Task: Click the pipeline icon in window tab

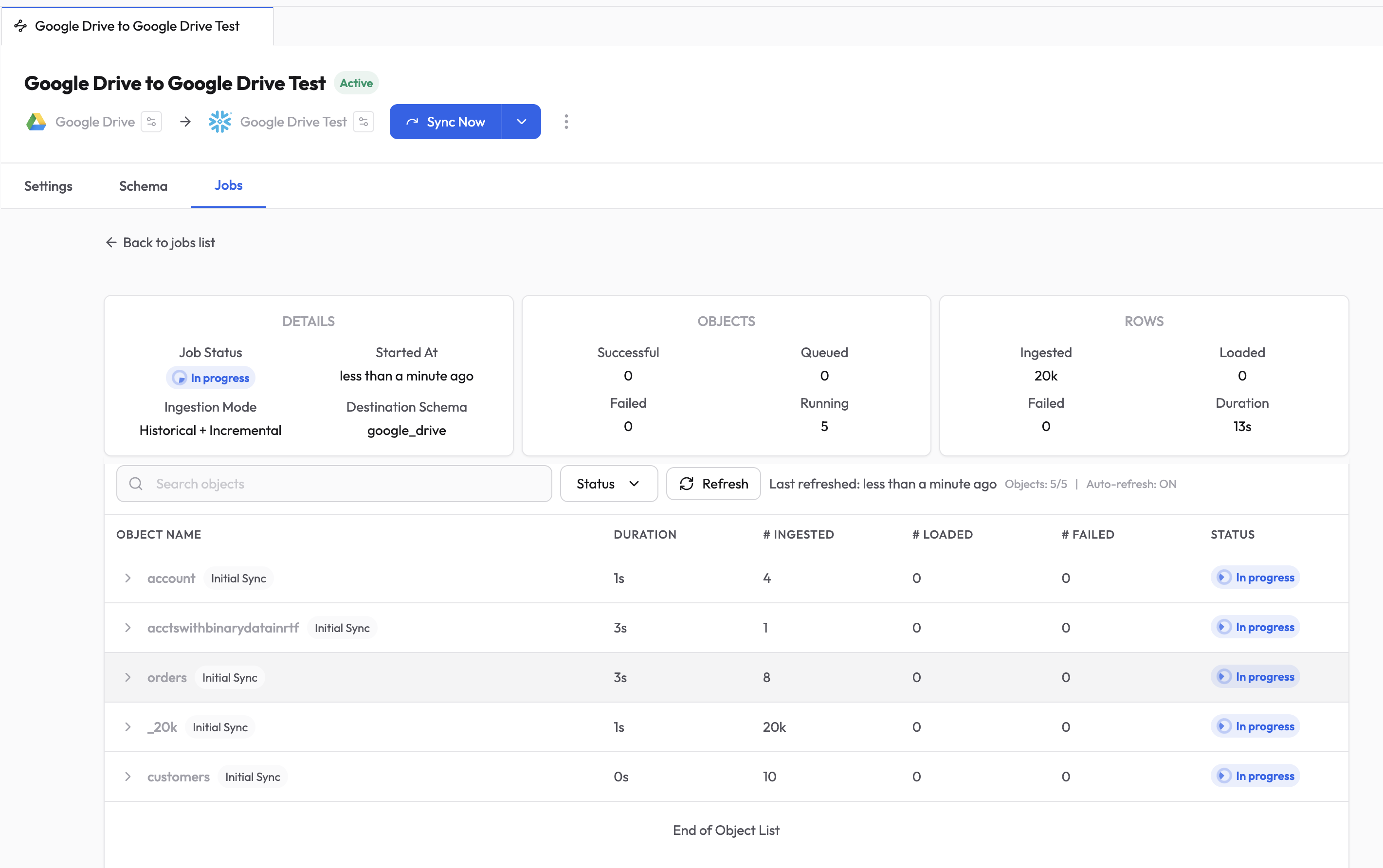Action: tap(20, 26)
